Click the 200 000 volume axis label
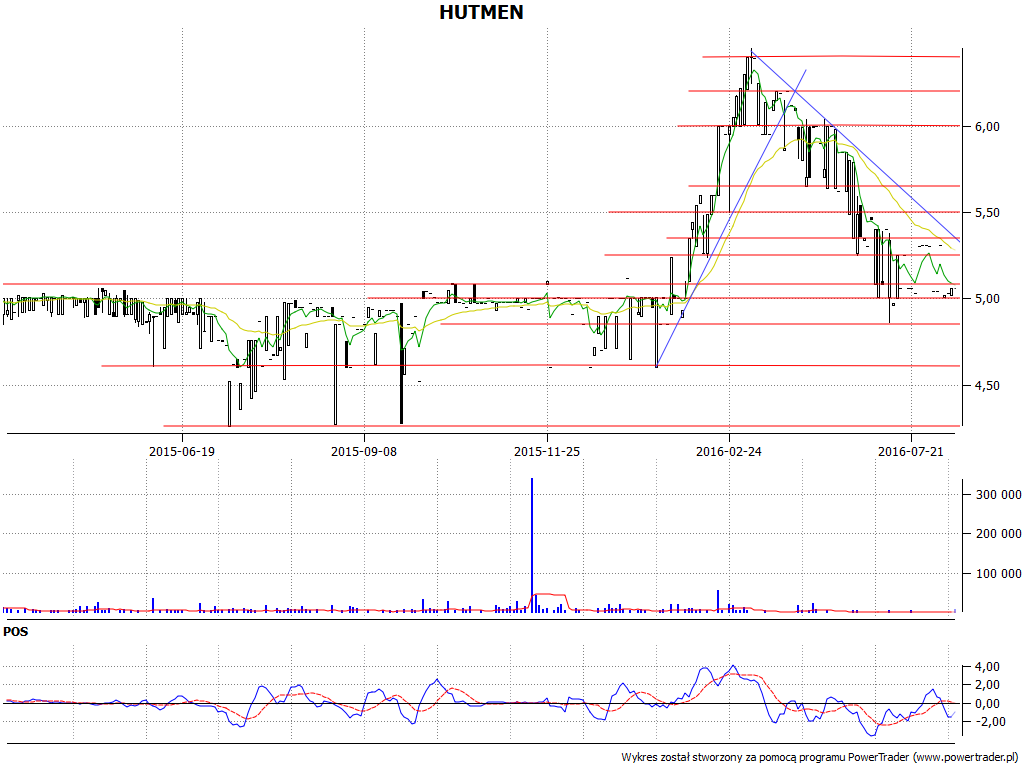 click(x=998, y=534)
